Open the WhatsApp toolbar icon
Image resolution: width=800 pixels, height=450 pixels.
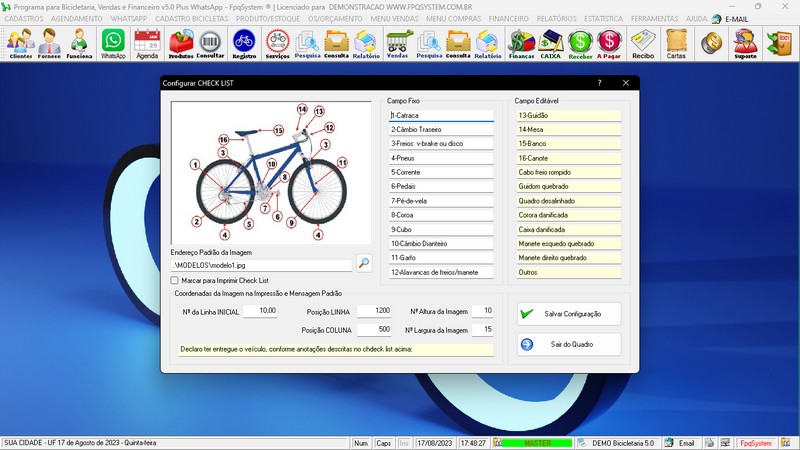click(x=113, y=42)
